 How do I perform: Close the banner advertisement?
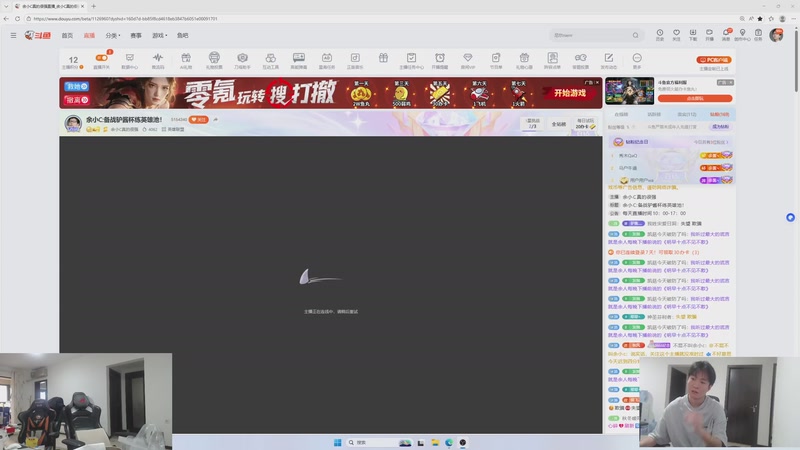pos(597,82)
